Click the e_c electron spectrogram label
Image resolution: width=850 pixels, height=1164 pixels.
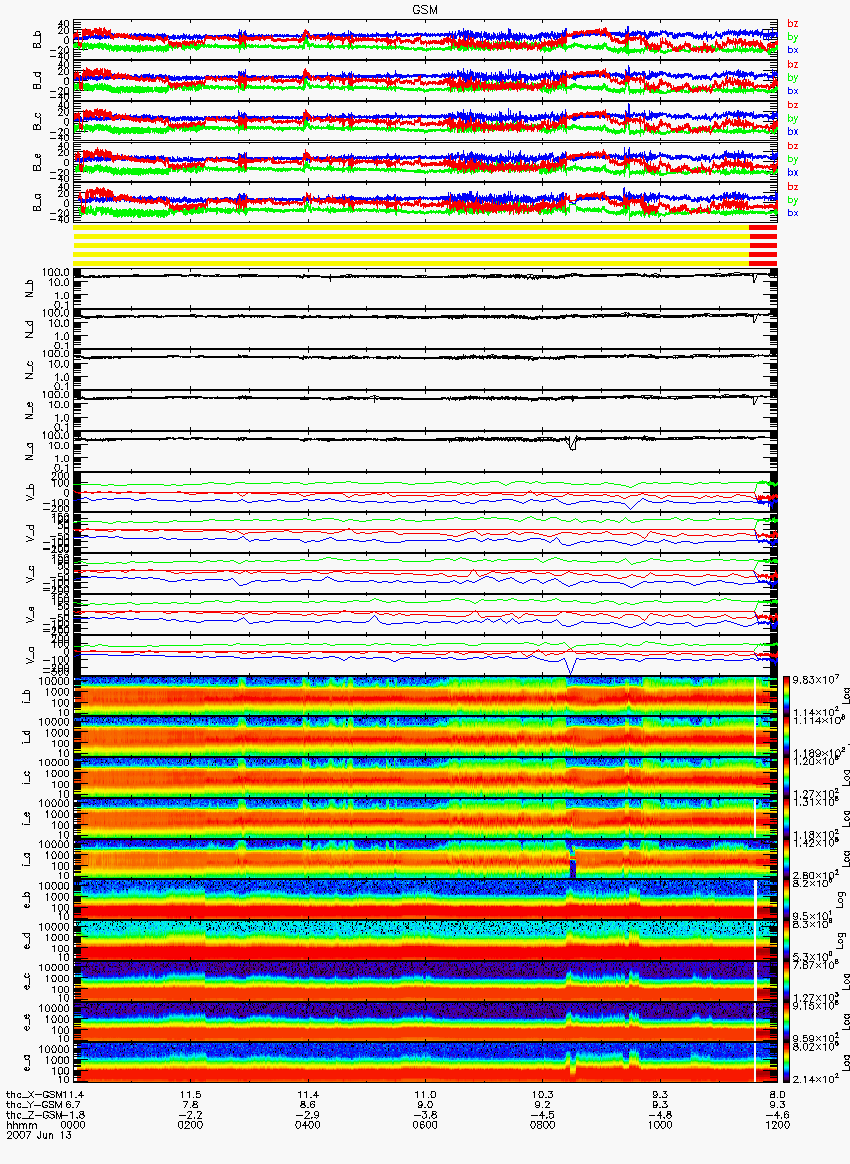26,980
